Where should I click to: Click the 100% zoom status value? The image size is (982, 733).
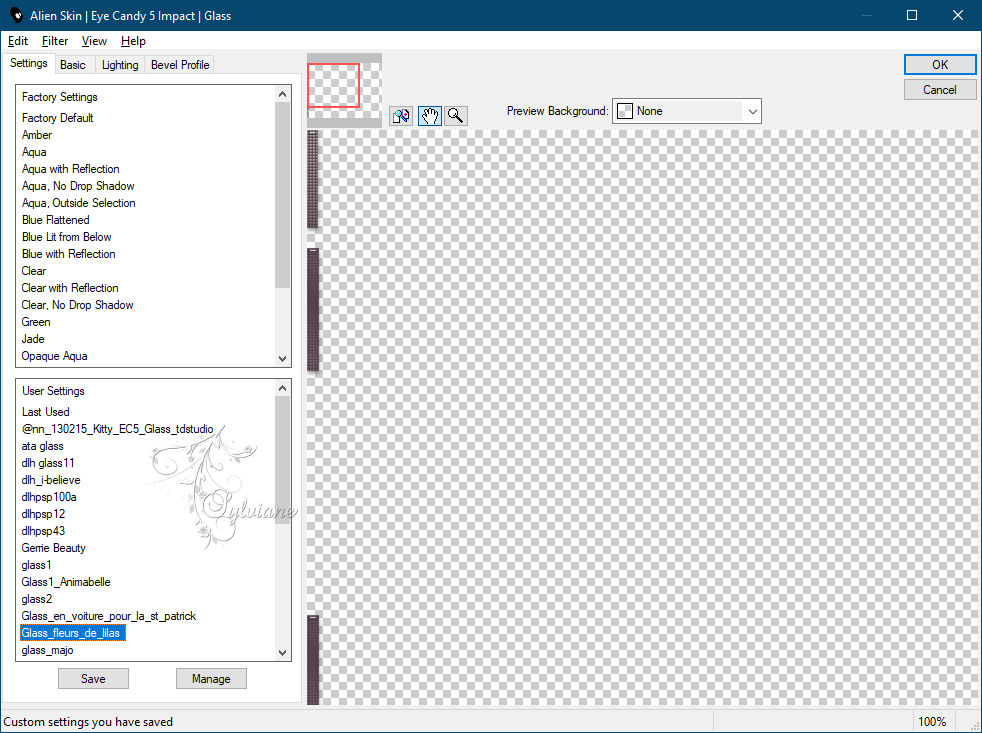click(x=932, y=721)
